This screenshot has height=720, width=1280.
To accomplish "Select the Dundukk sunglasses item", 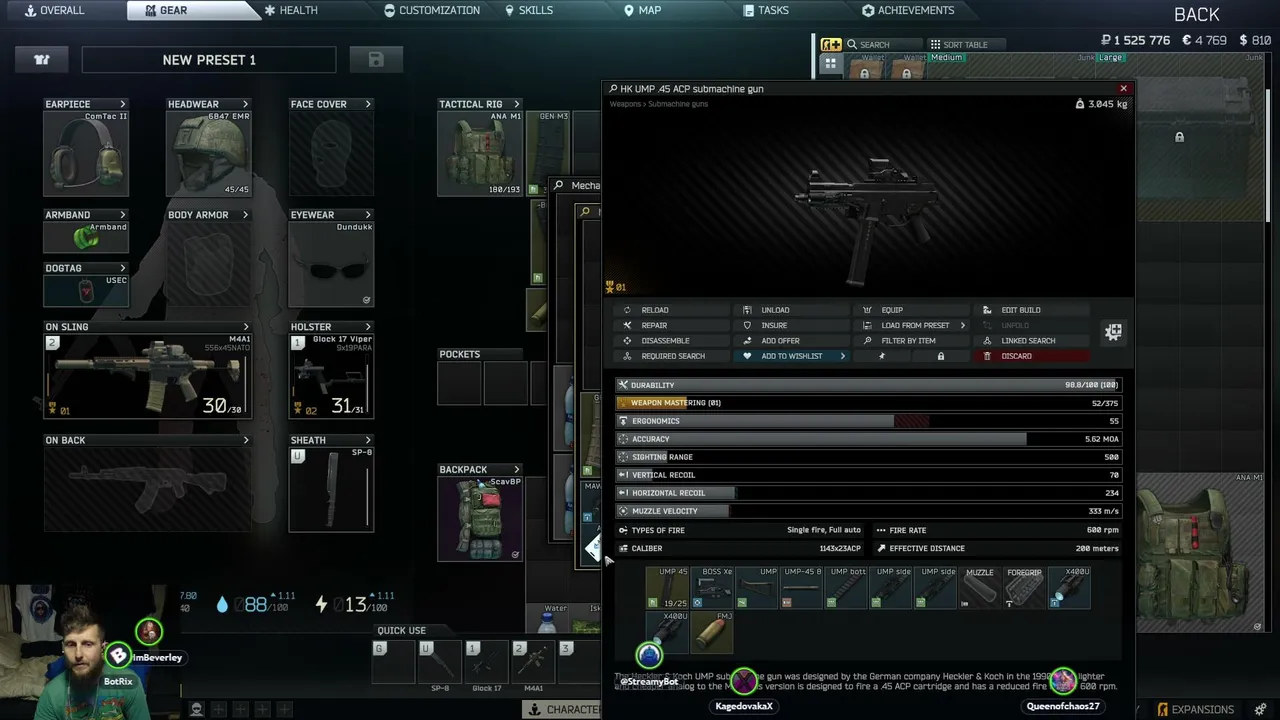I will [331, 264].
